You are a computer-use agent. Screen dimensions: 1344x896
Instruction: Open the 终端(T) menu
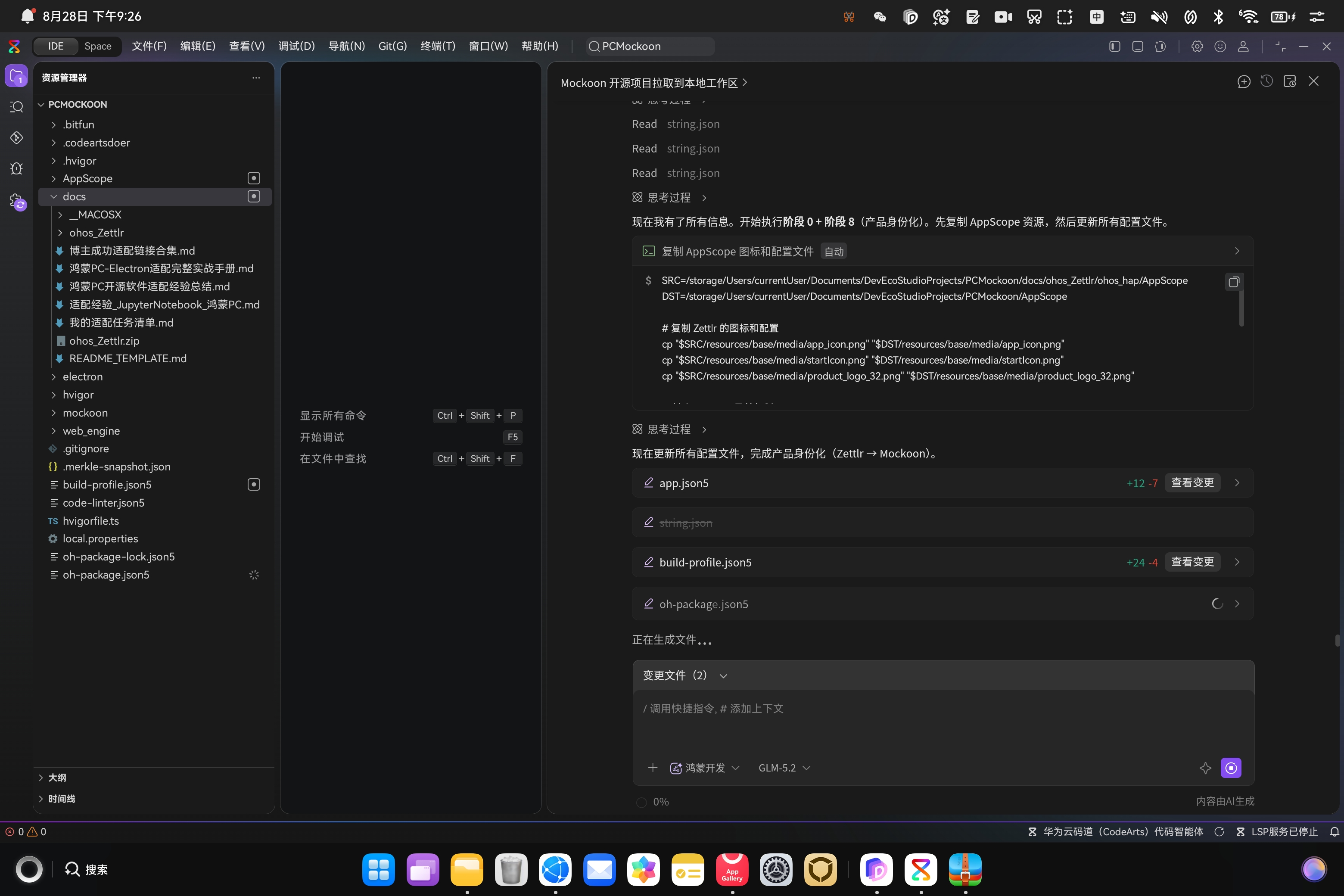438,46
